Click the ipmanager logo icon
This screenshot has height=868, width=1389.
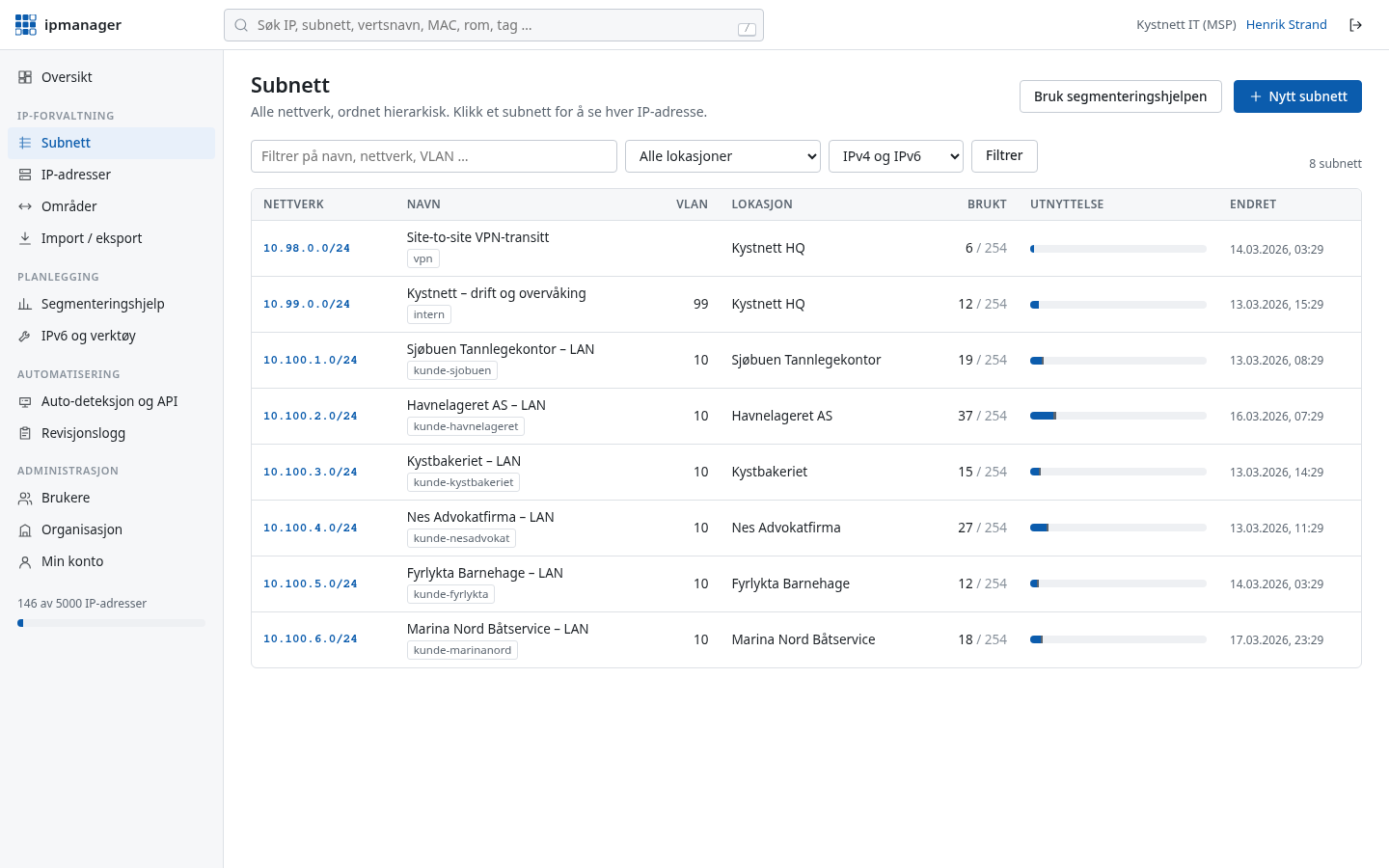pos(26,25)
